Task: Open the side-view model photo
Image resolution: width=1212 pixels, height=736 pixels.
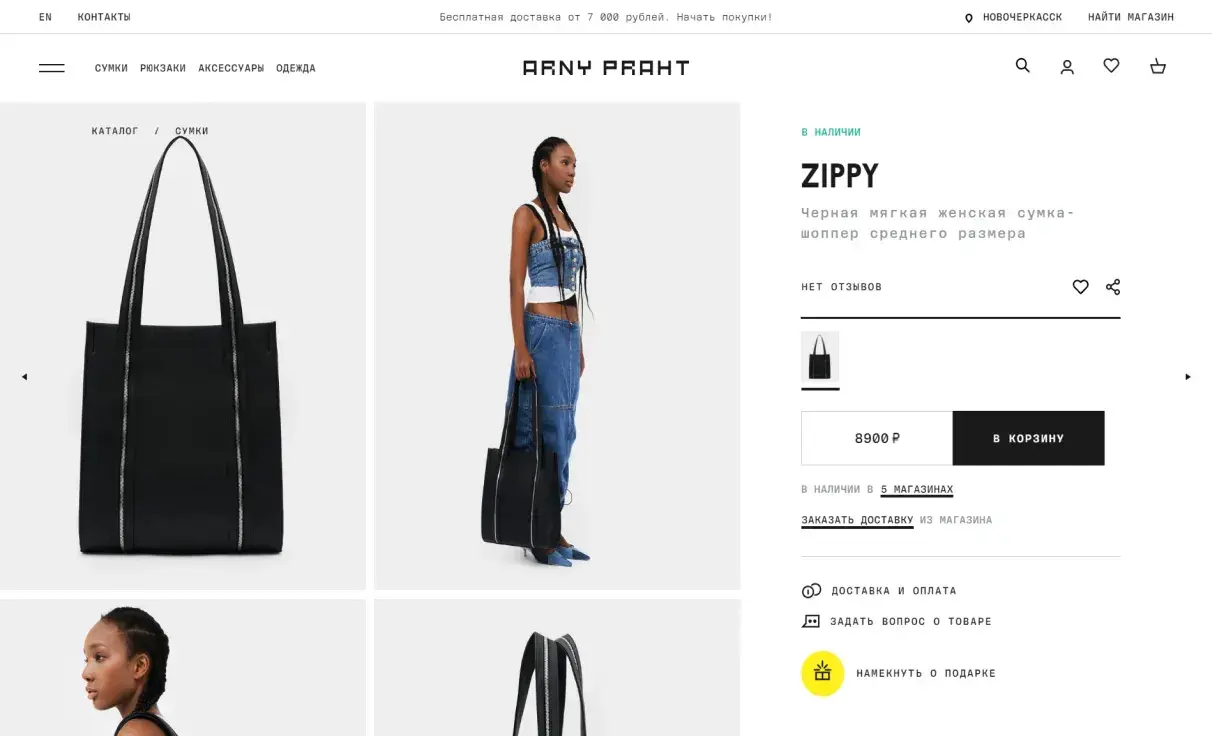Action: (x=557, y=346)
